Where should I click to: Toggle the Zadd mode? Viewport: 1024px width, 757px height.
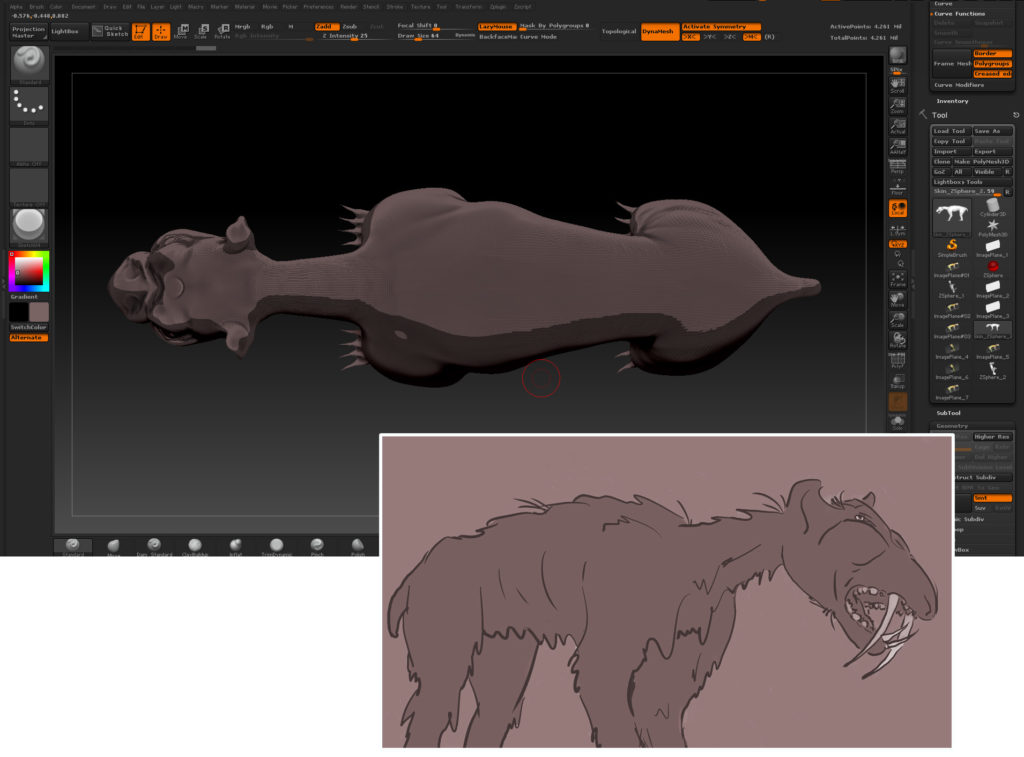[x=324, y=26]
